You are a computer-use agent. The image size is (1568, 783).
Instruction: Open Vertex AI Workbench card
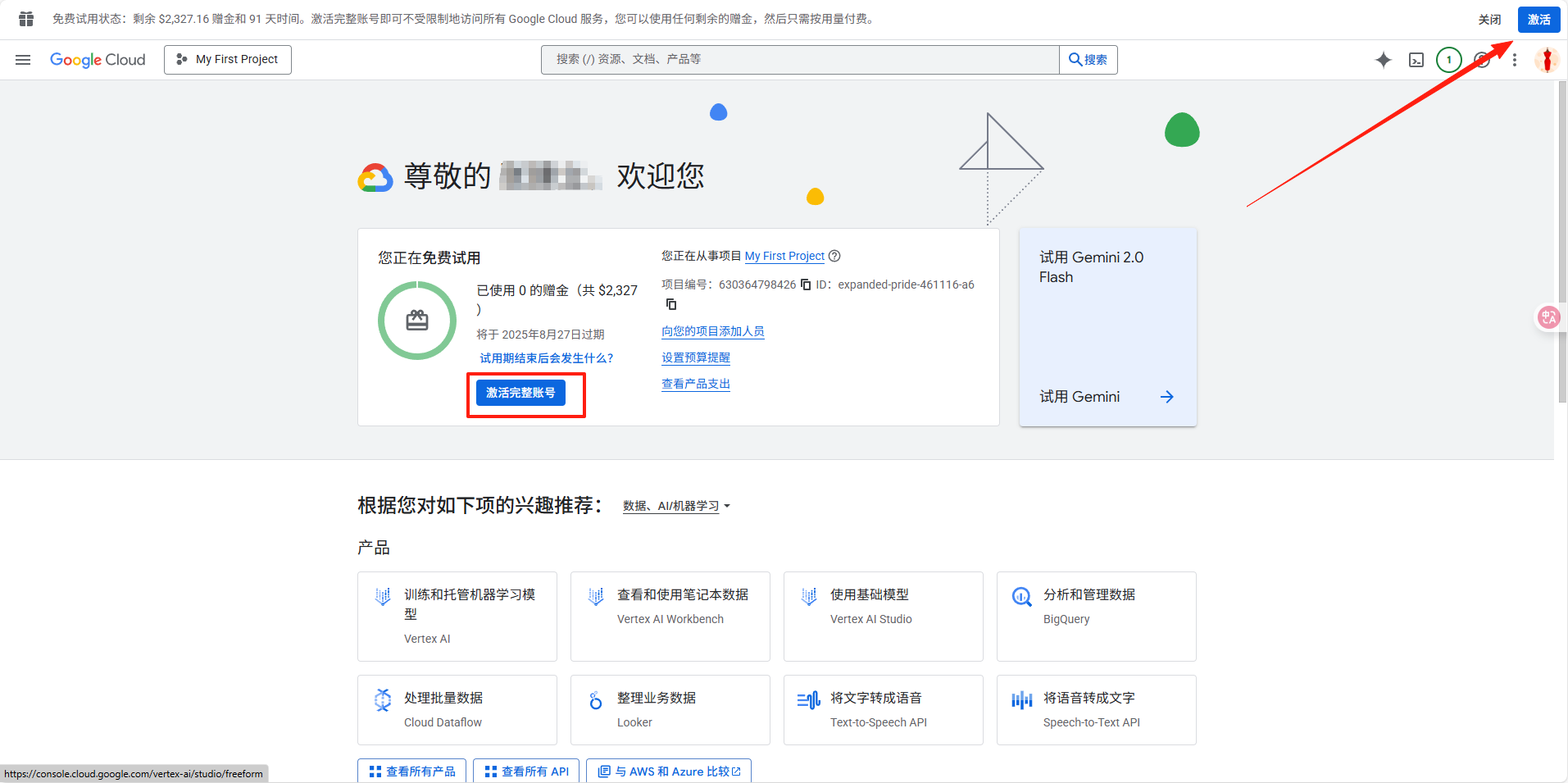(x=670, y=617)
